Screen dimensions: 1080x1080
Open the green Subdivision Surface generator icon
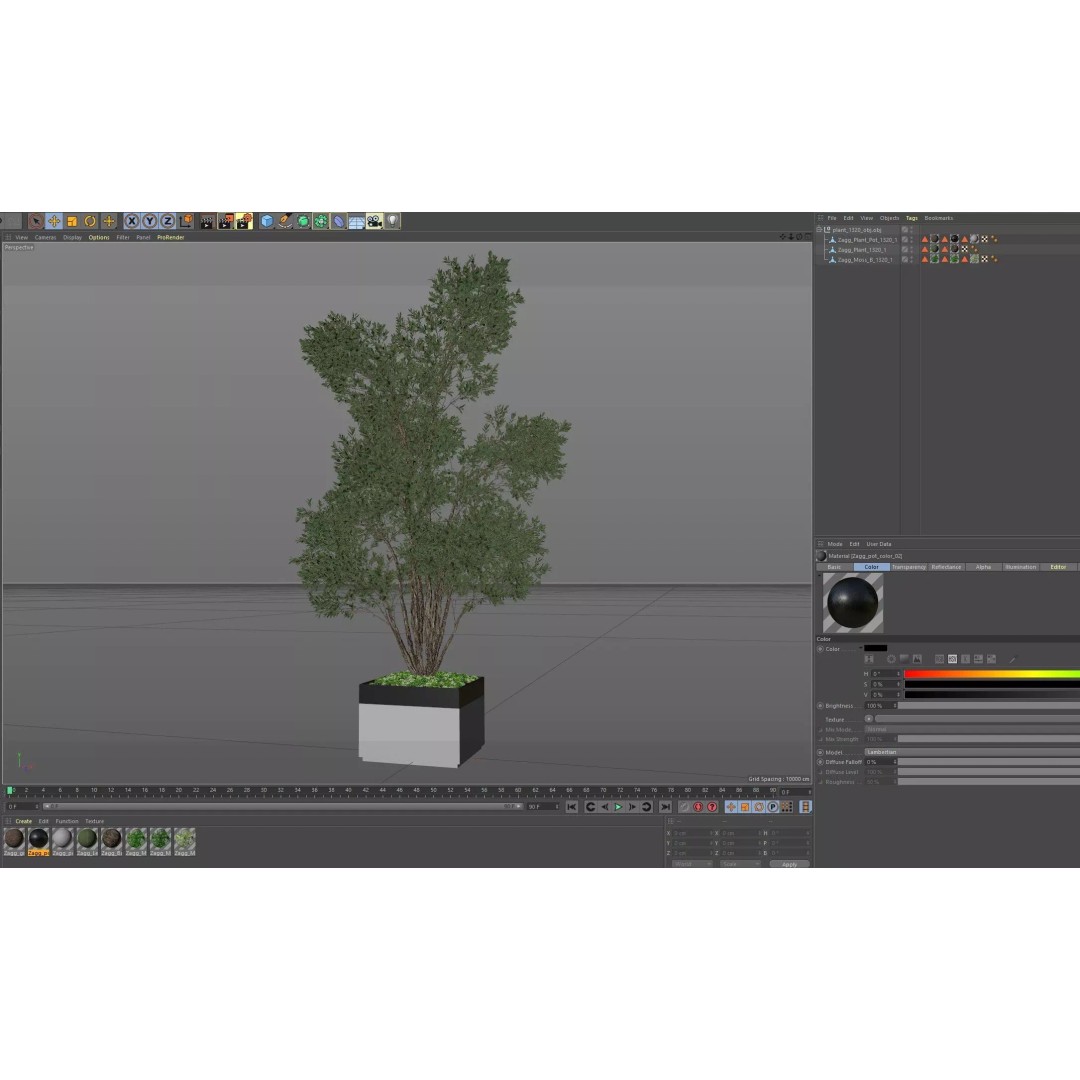303,221
